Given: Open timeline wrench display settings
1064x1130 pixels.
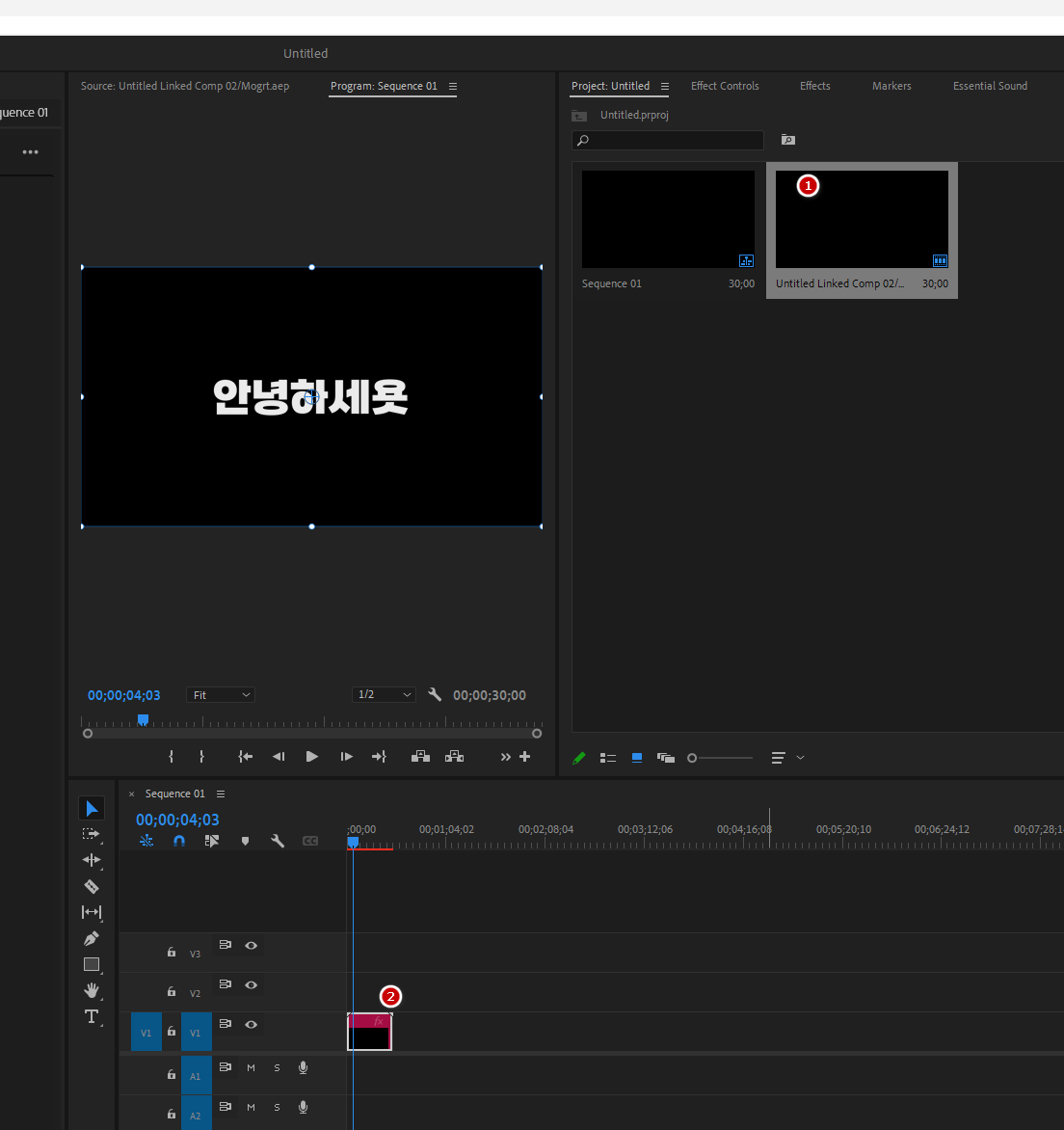Looking at the screenshot, I should tap(278, 841).
